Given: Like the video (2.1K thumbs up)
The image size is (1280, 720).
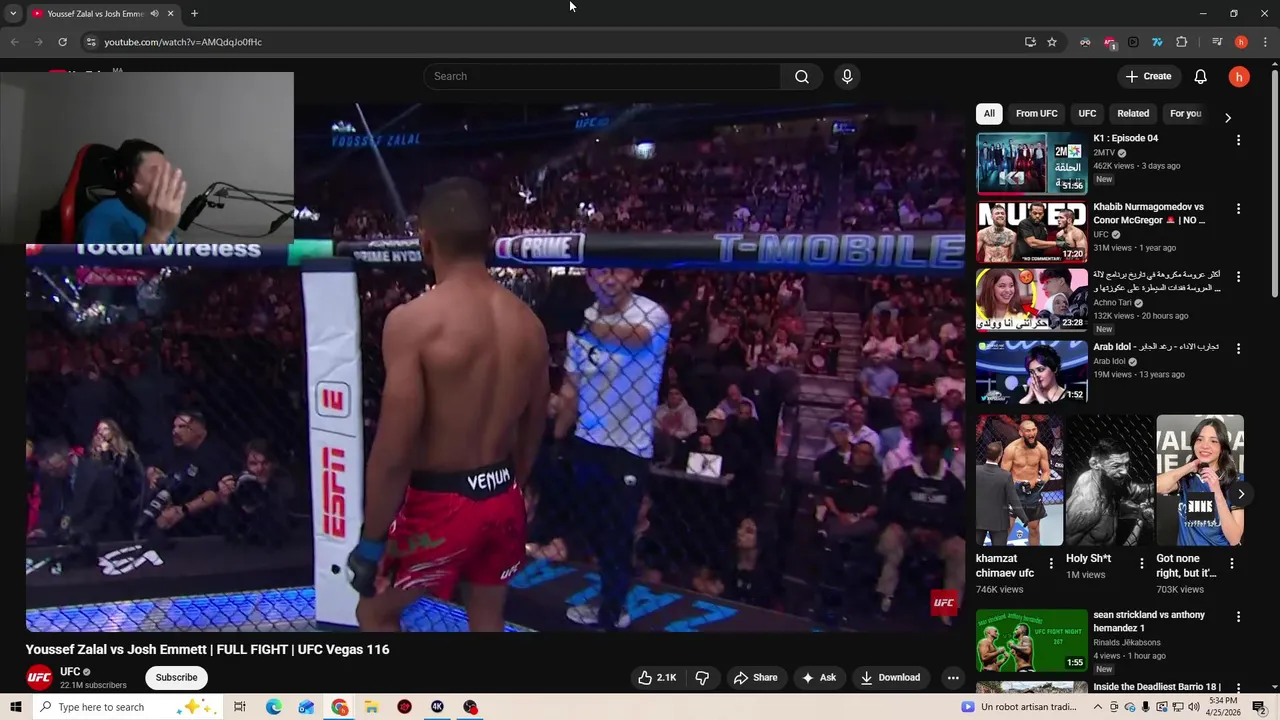Looking at the screenshot, I should tap(657, 677).
